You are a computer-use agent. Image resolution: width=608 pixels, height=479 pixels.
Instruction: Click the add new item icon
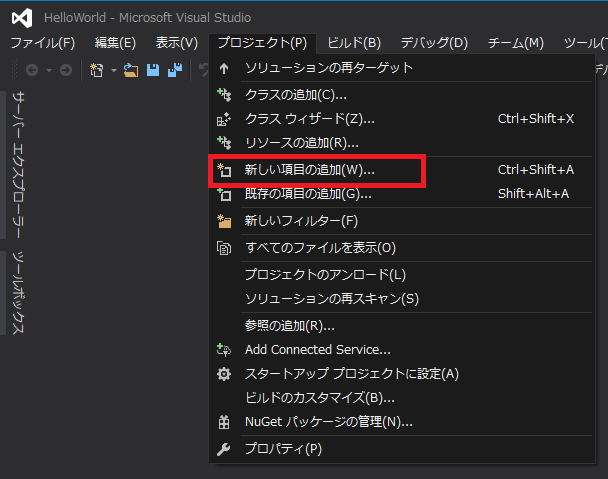[x=224, y=170]
